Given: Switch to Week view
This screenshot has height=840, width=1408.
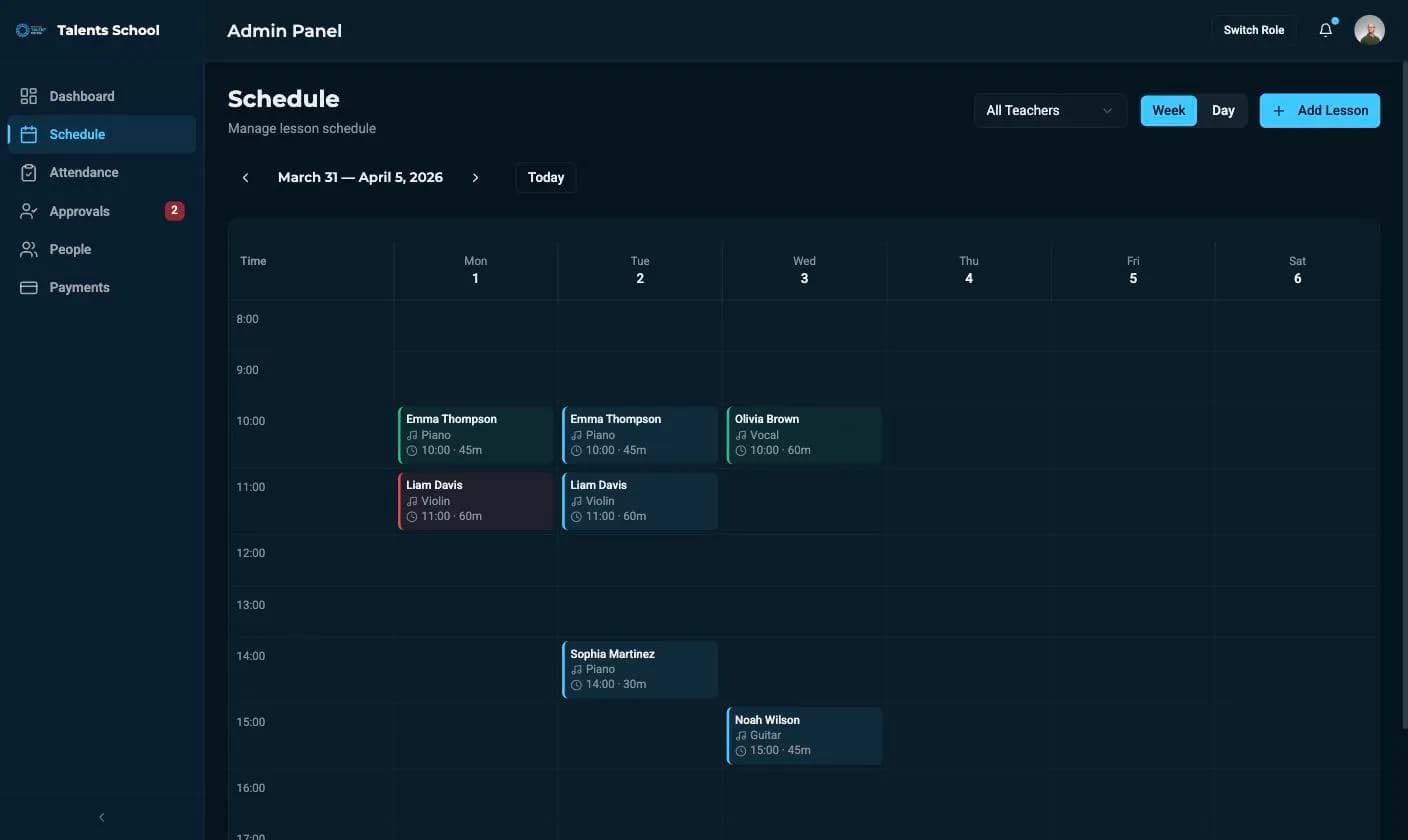Looking at the screenshot, I should [1168, 111].
